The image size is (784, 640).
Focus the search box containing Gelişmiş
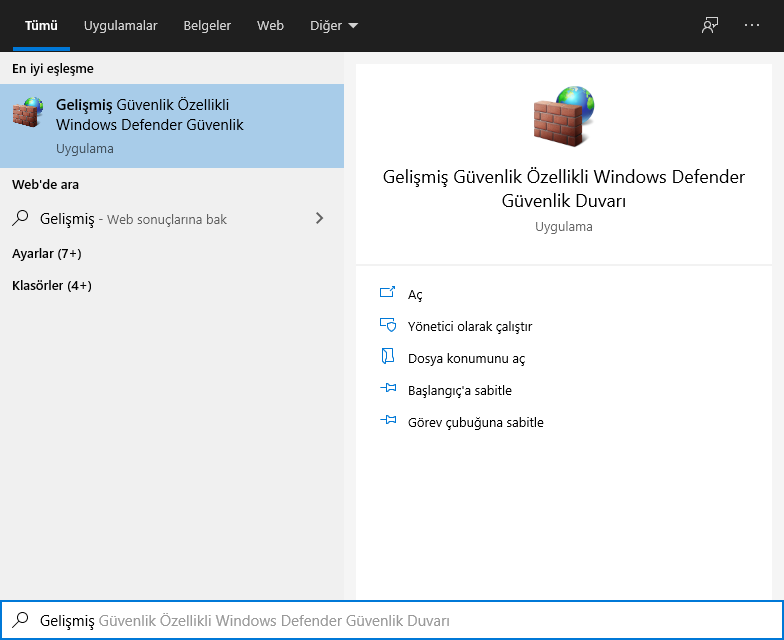[392, 620]
